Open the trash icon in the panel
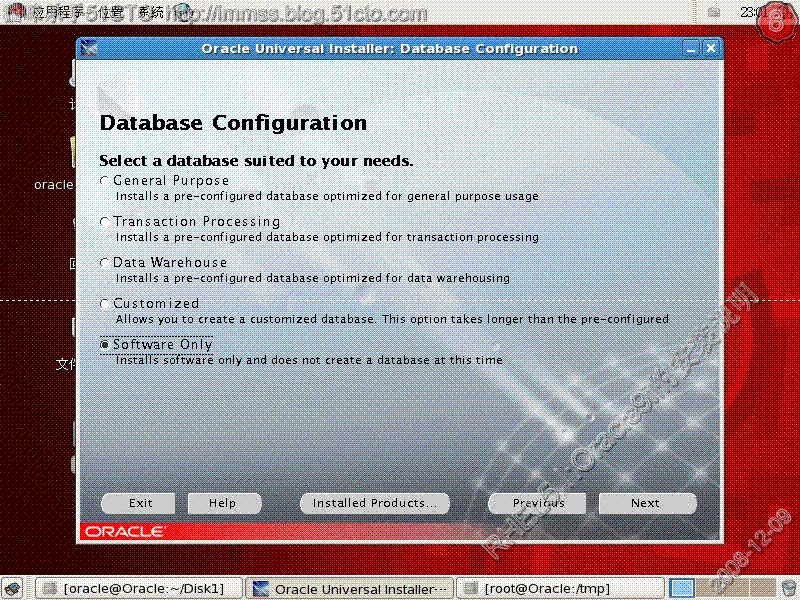800x600 pixels. [x=788, y=588]
